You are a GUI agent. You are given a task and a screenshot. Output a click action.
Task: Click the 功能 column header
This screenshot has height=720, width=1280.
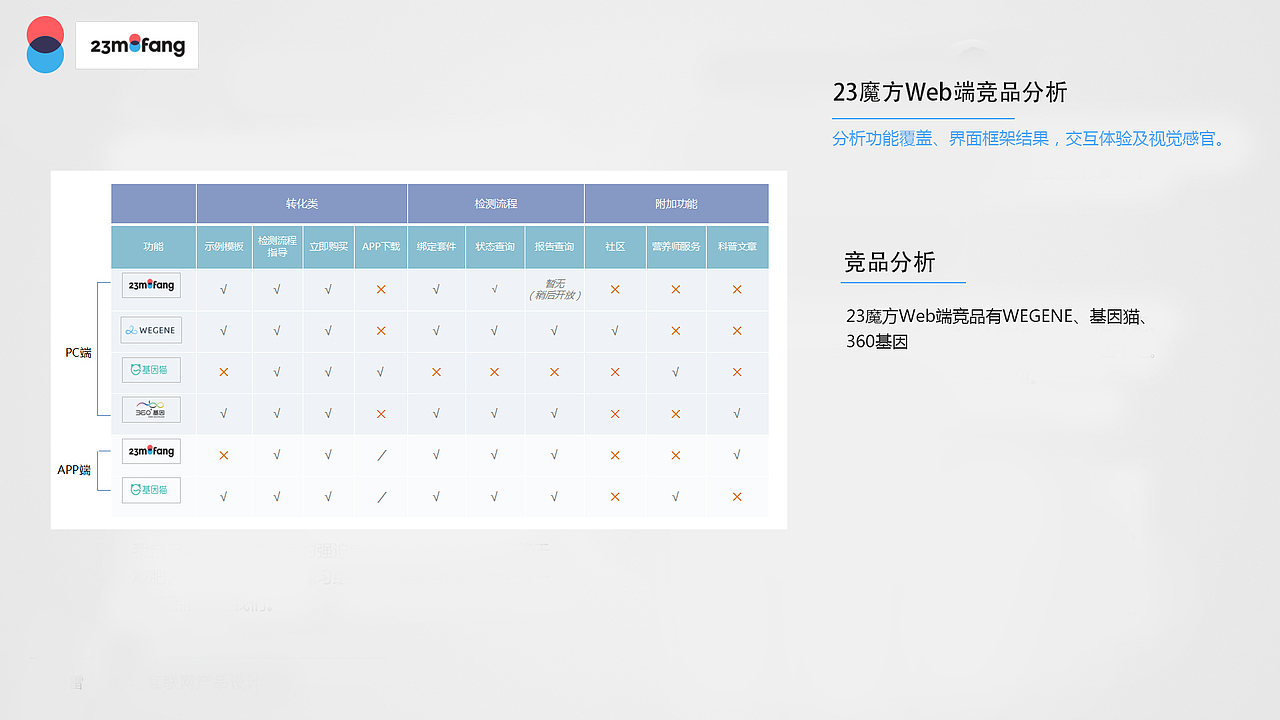tap(153, 247)
